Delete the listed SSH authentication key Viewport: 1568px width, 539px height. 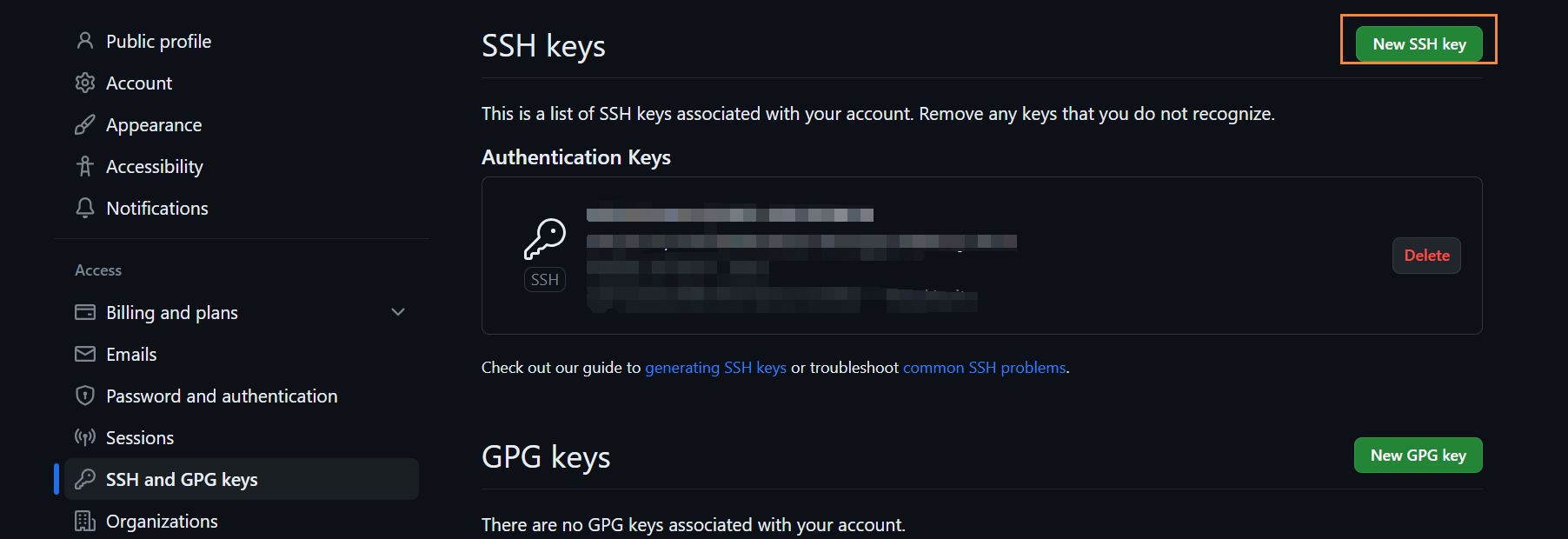tap(1426, 256)
